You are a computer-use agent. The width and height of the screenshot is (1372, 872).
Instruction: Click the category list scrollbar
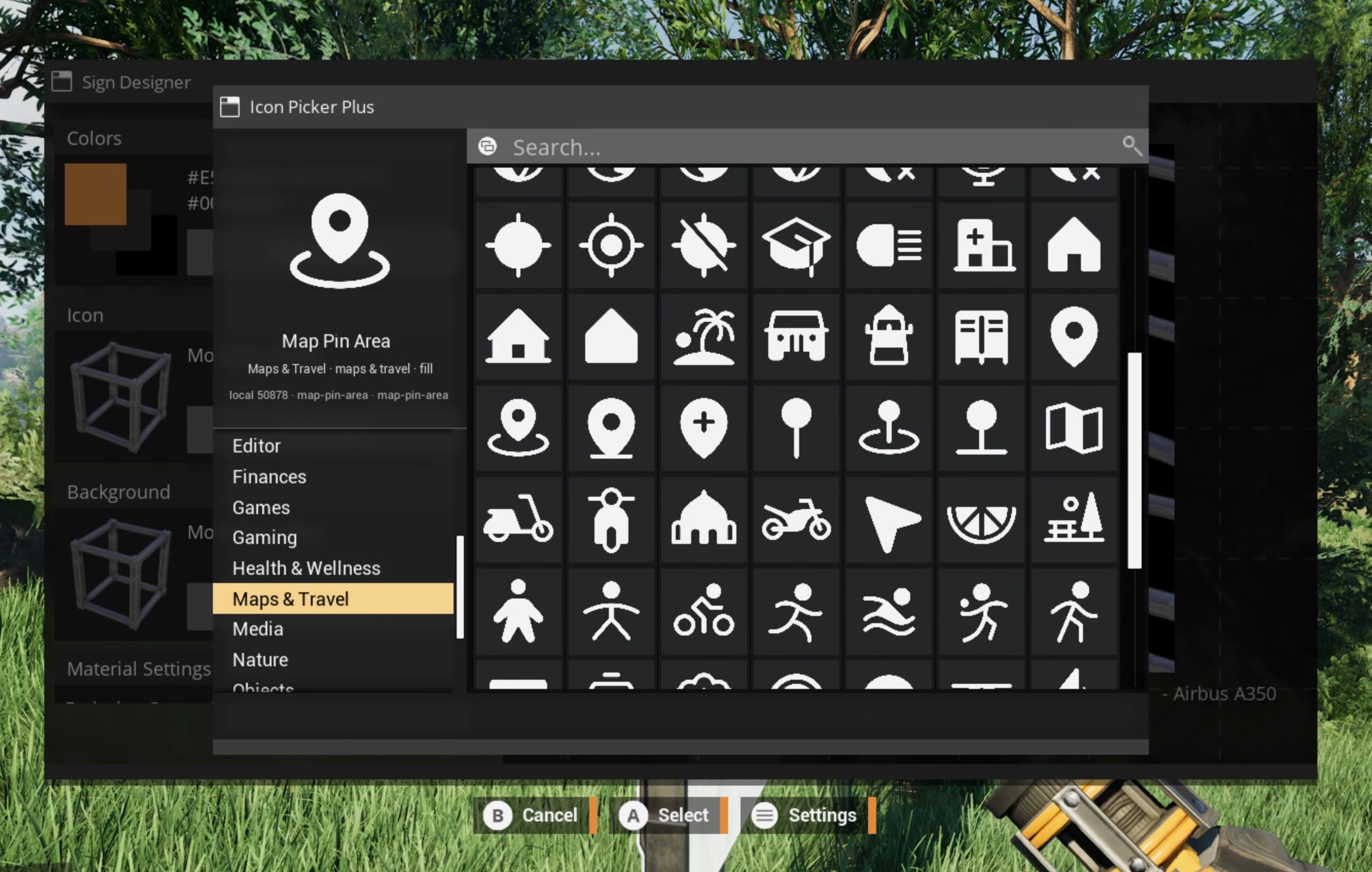460,587
